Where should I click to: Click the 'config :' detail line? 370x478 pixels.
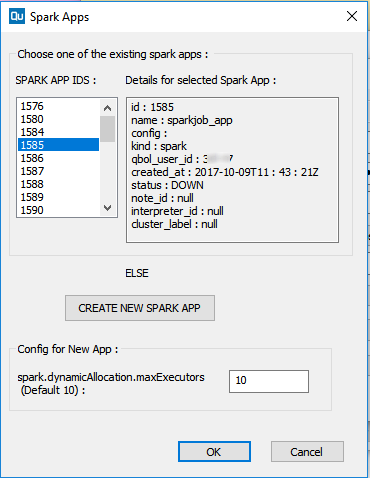point(149,133)
